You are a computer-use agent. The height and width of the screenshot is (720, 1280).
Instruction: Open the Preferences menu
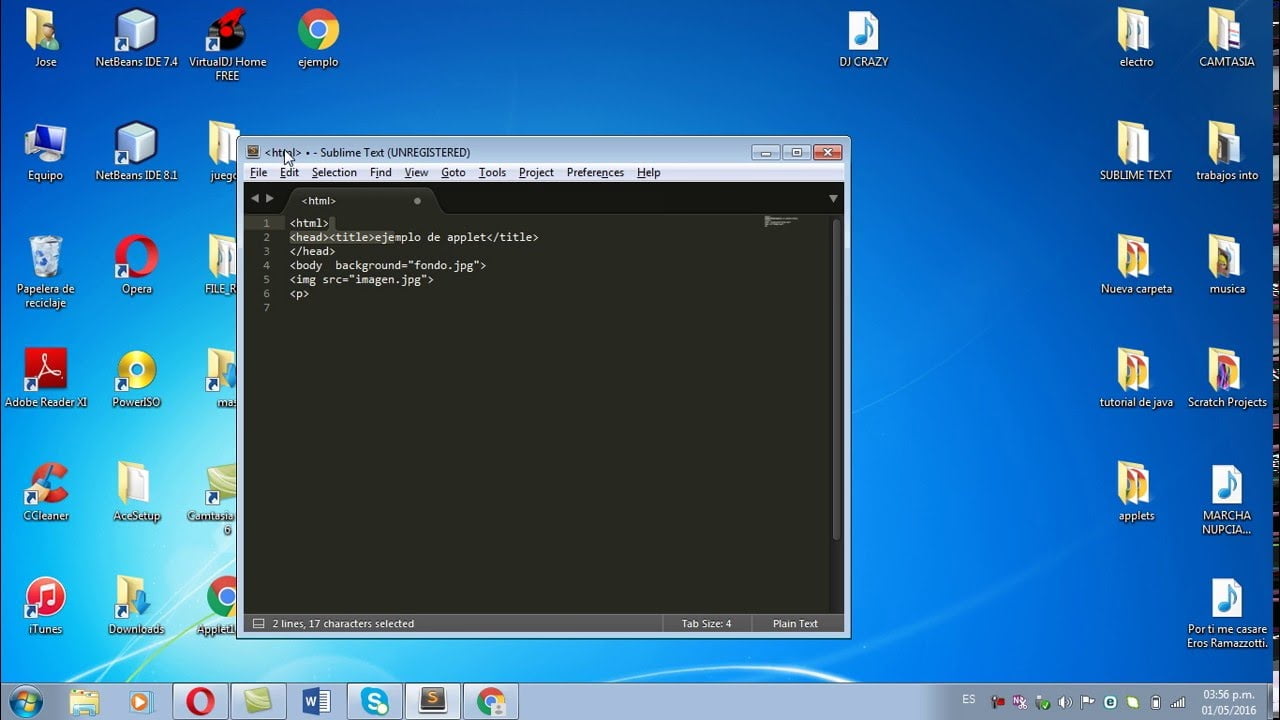(595, 172)
